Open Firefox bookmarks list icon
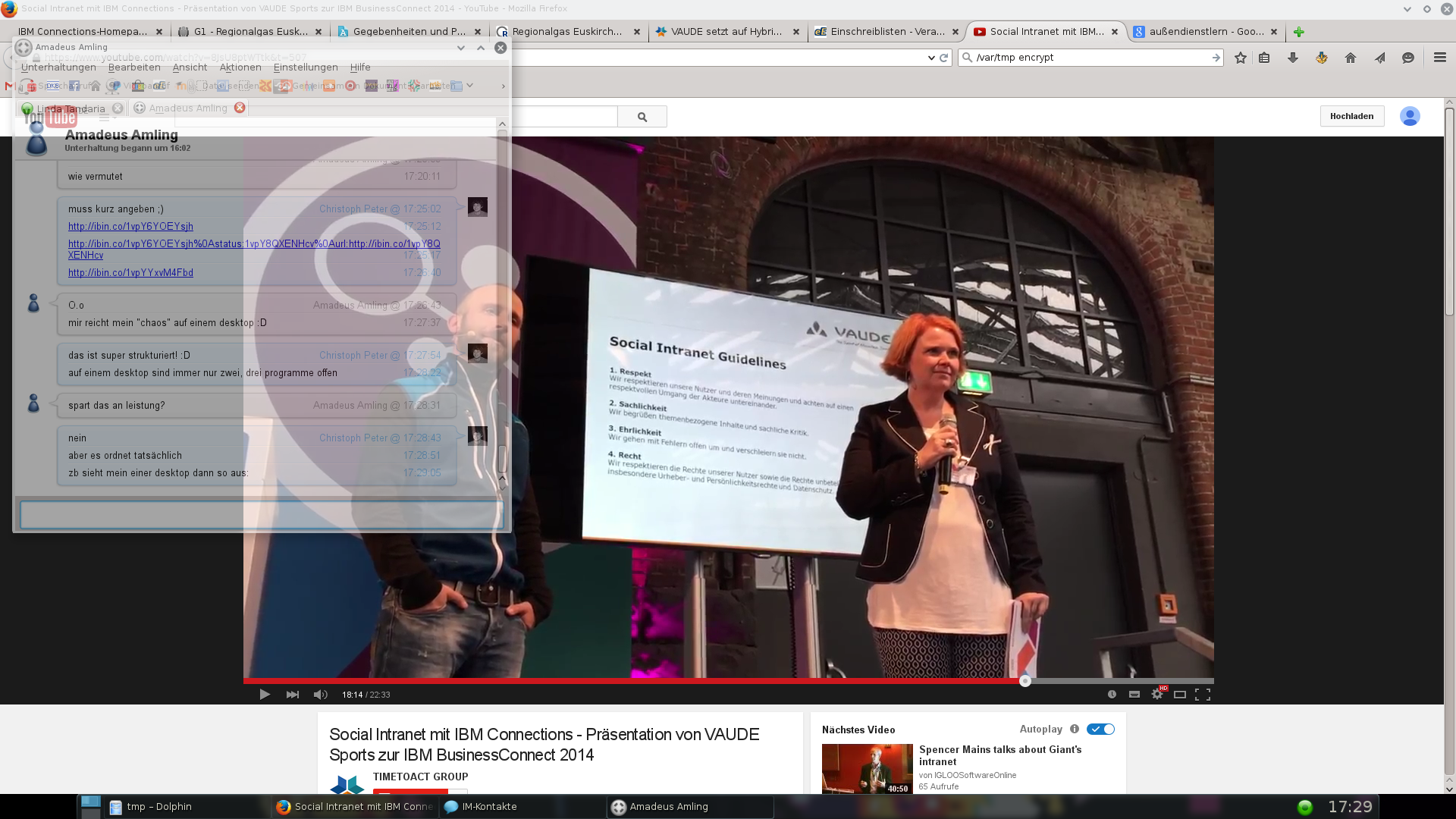 click(1264, 58)
